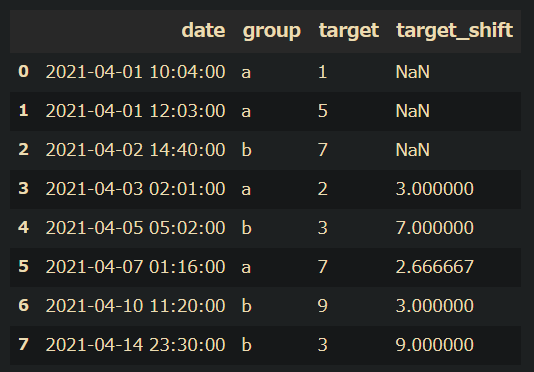Click NaN target_shift in row 0
Image resolution: width=534 pixels, height=372 pixels.
click(x=412, y=72)
